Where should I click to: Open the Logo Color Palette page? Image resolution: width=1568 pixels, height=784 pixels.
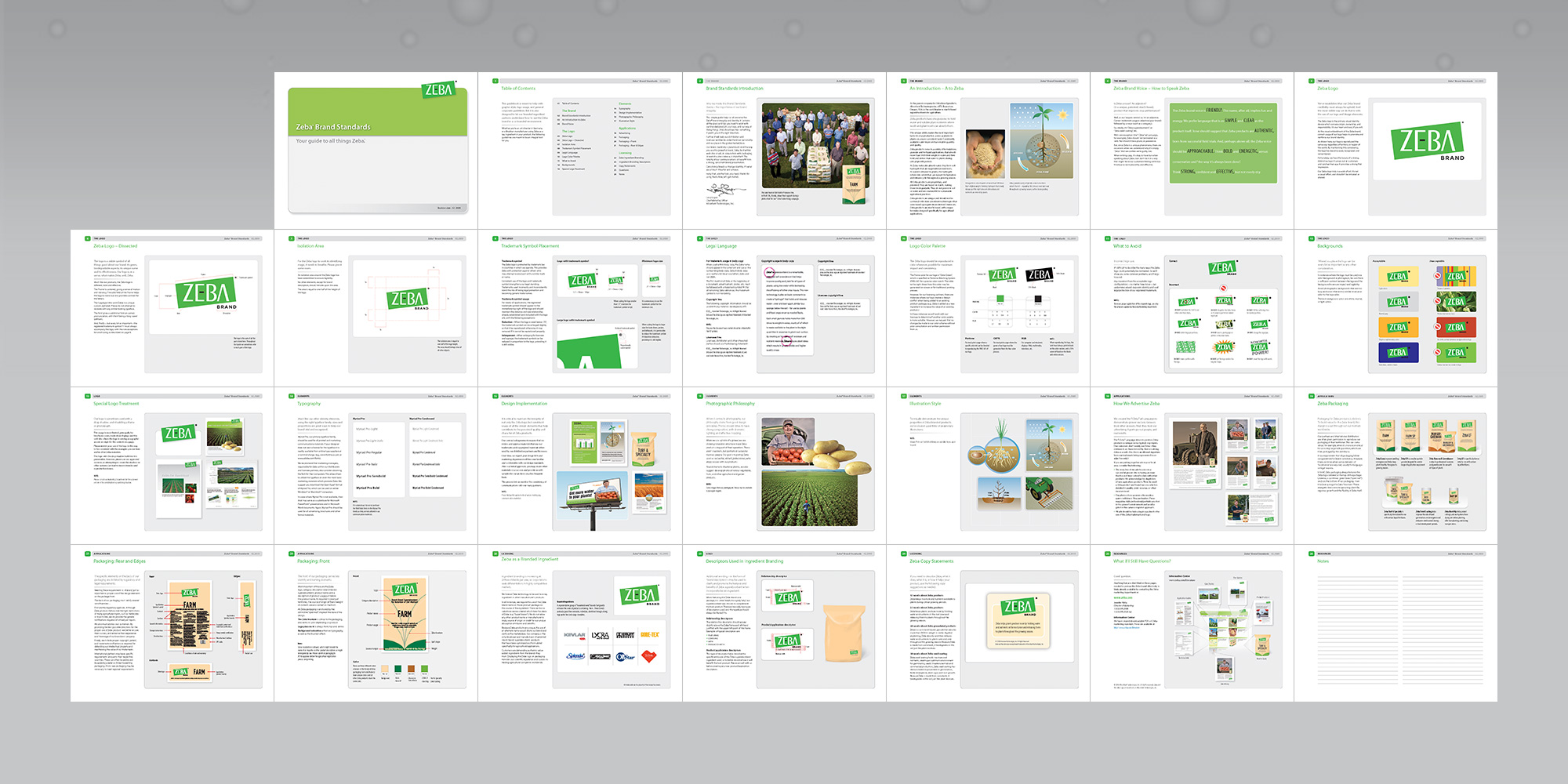[x=988, y=308]
